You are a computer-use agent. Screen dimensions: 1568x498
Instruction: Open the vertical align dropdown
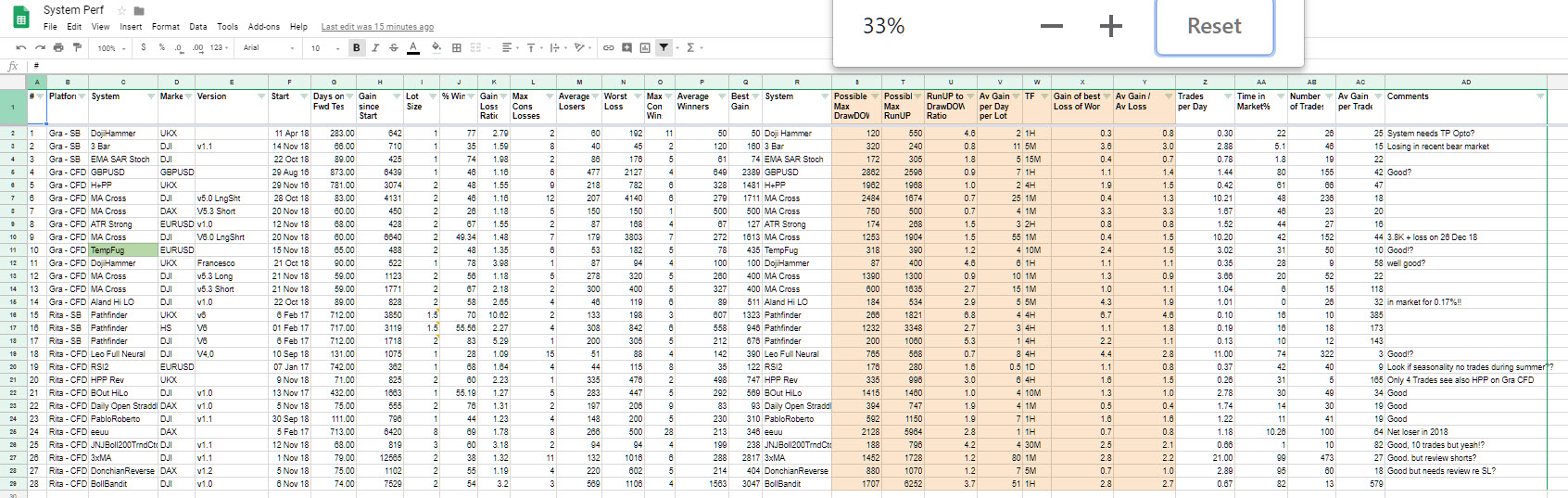click(x=533, y=47)
